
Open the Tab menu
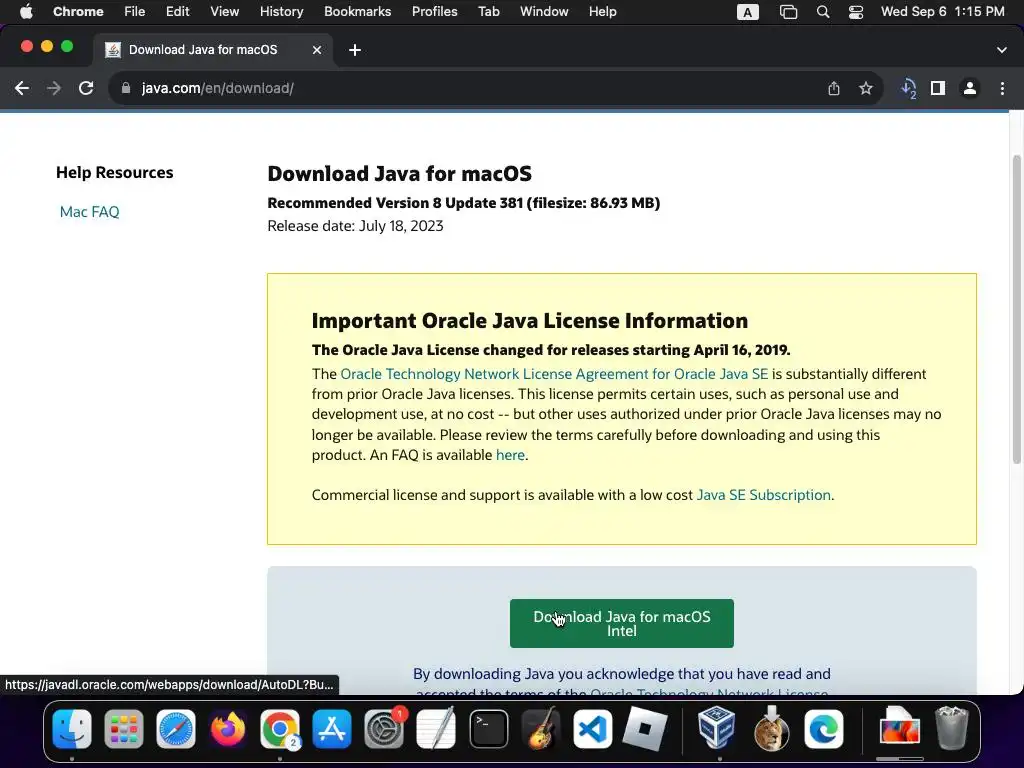coord(488,12)
